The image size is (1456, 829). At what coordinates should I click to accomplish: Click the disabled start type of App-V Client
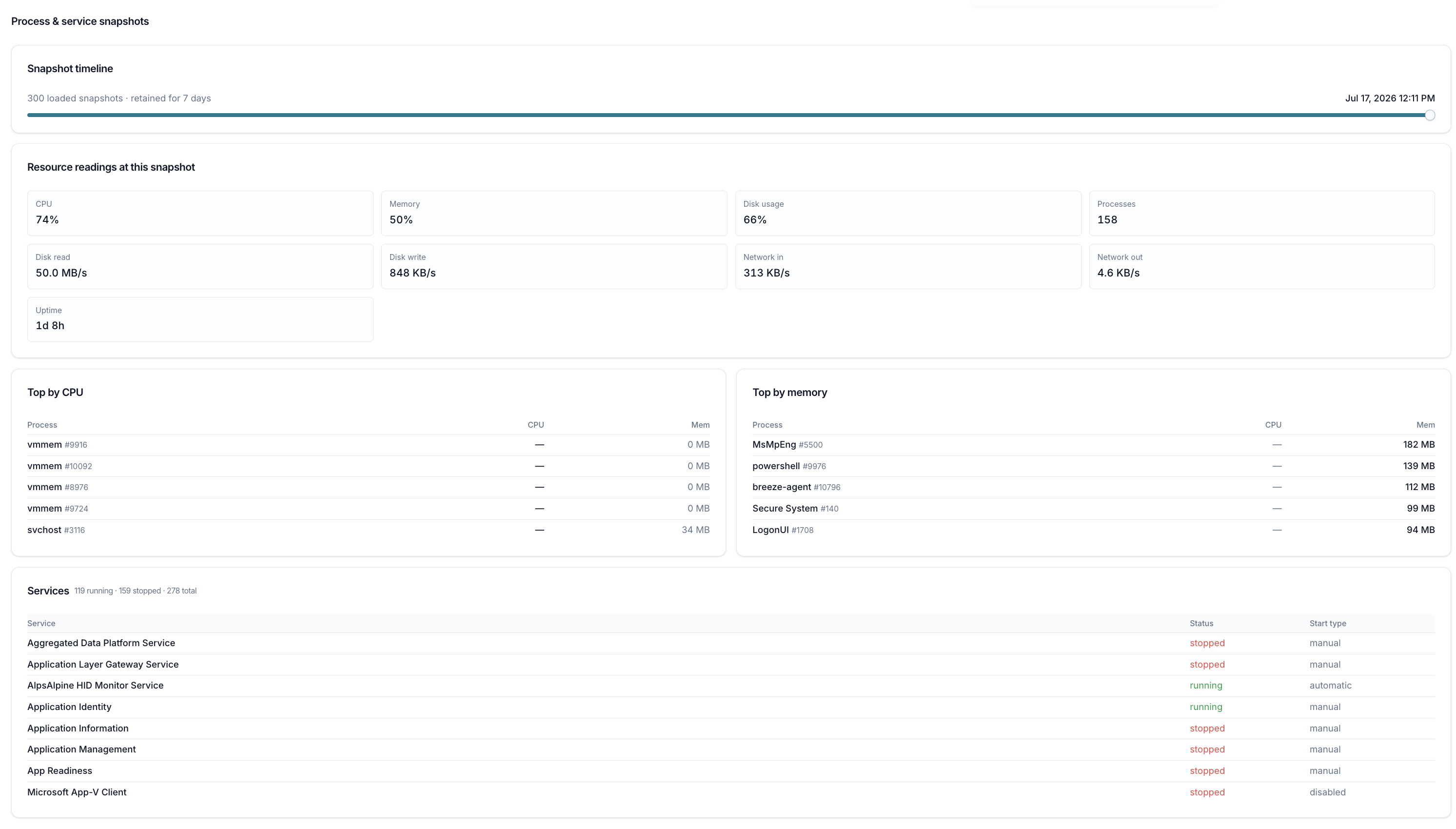coord(1327,792)
